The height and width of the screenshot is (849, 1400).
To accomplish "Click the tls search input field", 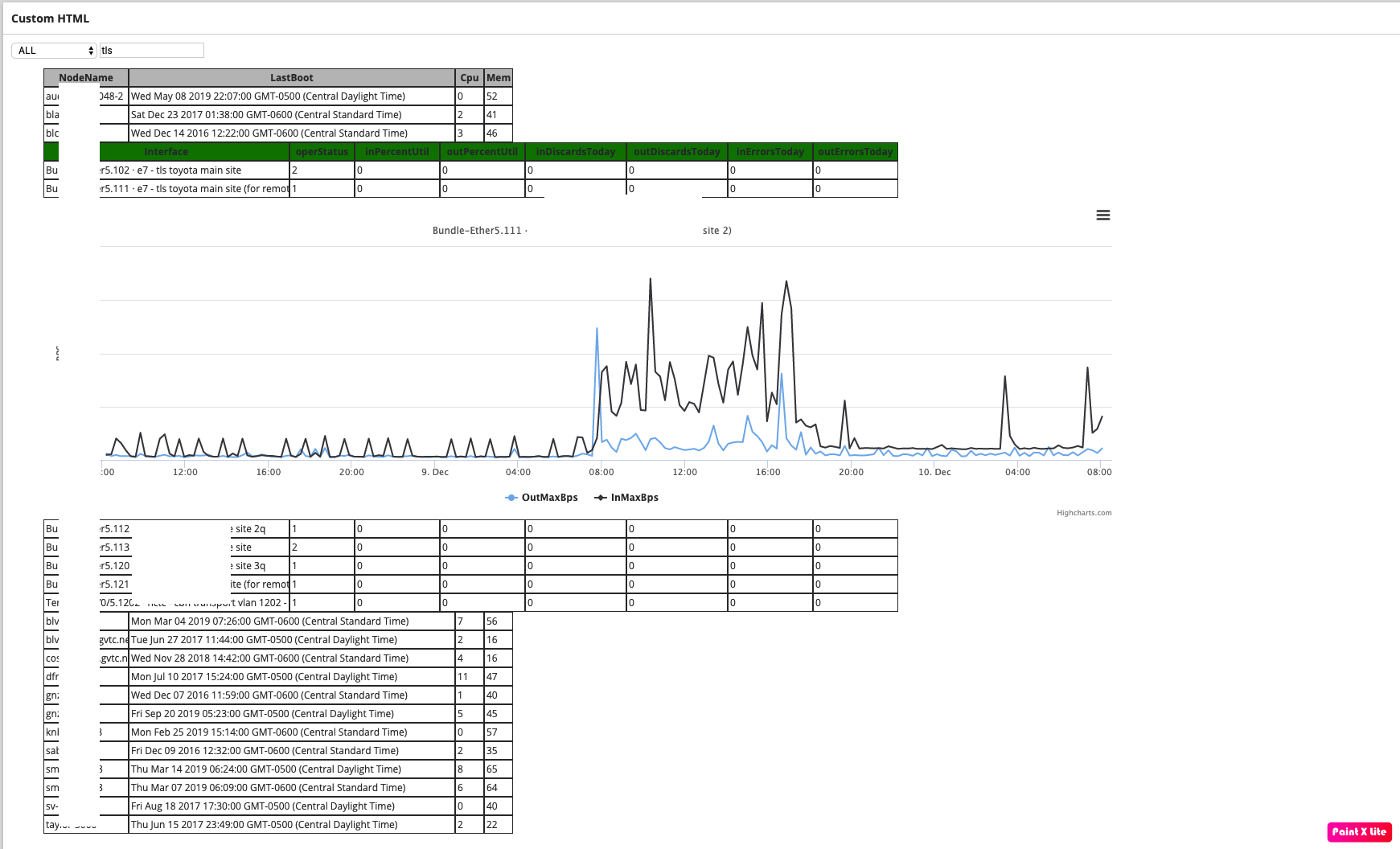I will pos(151,51).
